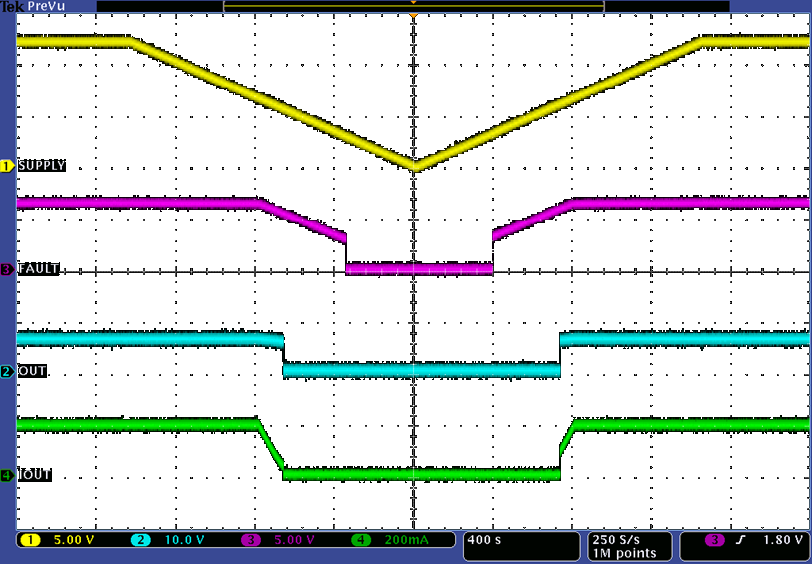Viewport: 812px width, 564px height.
Task: Select the OUT waveform label
Action: [32, 371]
